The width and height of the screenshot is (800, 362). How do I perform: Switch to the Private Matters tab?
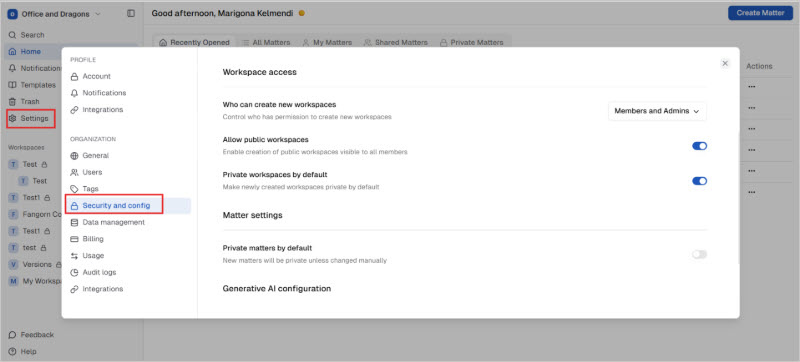click(x=471, y=42)
